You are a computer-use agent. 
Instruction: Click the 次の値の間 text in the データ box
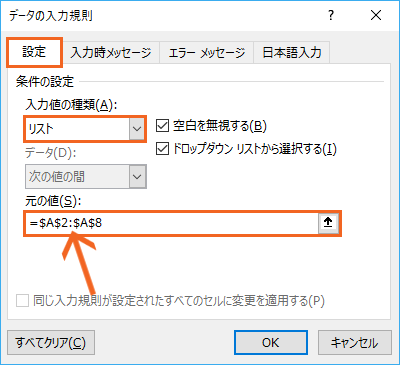tap(57, 176)
